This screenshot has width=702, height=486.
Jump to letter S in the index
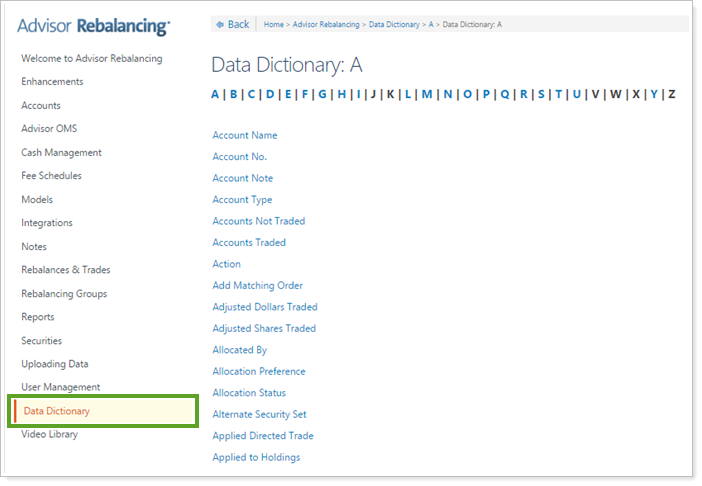coord(541,94)
